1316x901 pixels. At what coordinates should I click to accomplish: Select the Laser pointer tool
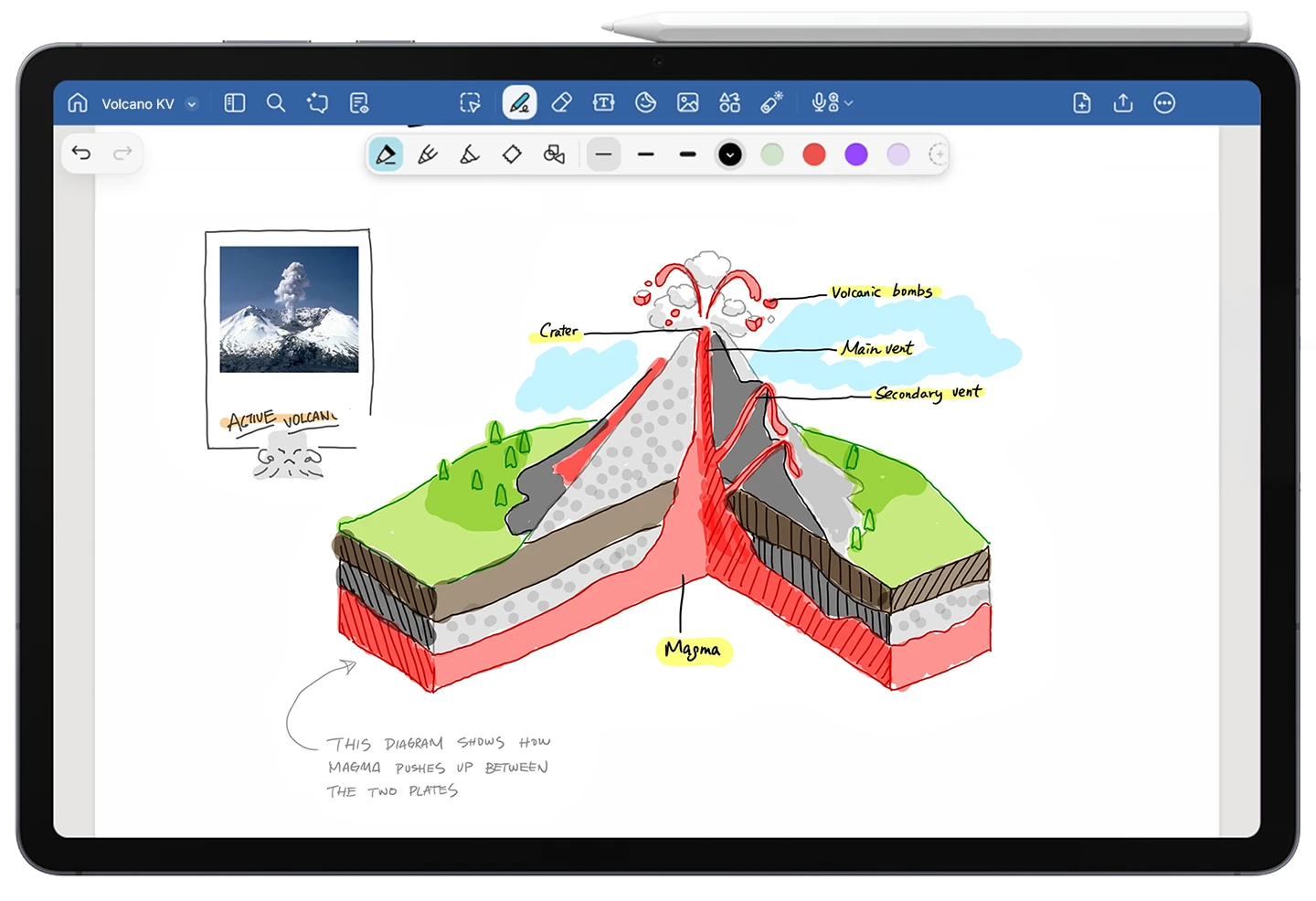772,103
